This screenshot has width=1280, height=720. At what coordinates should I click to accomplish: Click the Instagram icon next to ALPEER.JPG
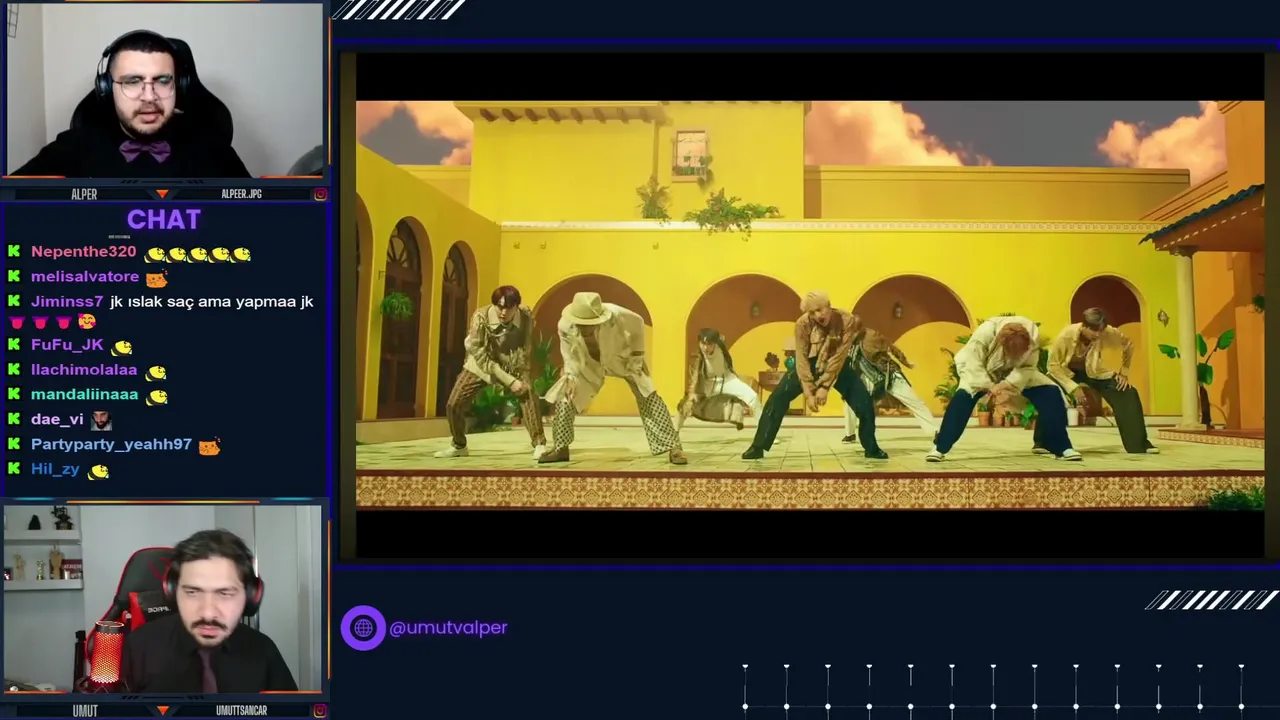click(320, 194)
